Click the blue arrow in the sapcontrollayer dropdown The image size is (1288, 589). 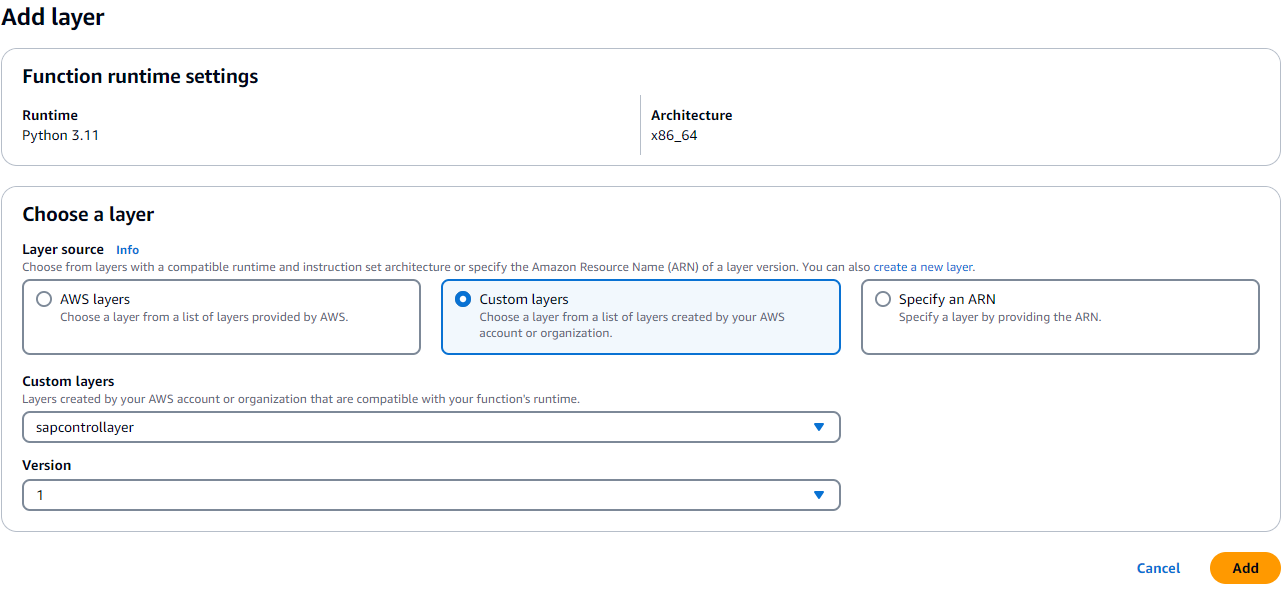click(819, 427)
